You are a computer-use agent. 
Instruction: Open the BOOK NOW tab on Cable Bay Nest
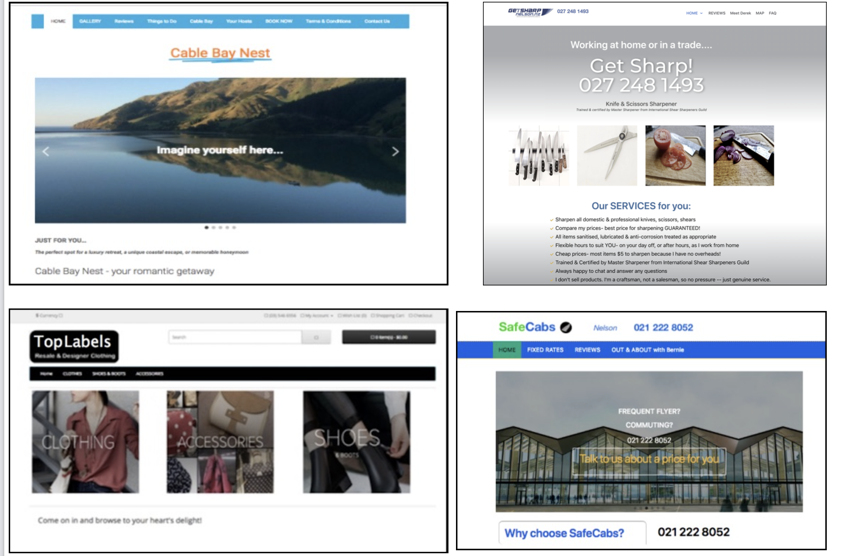click(x=279, y=21)
